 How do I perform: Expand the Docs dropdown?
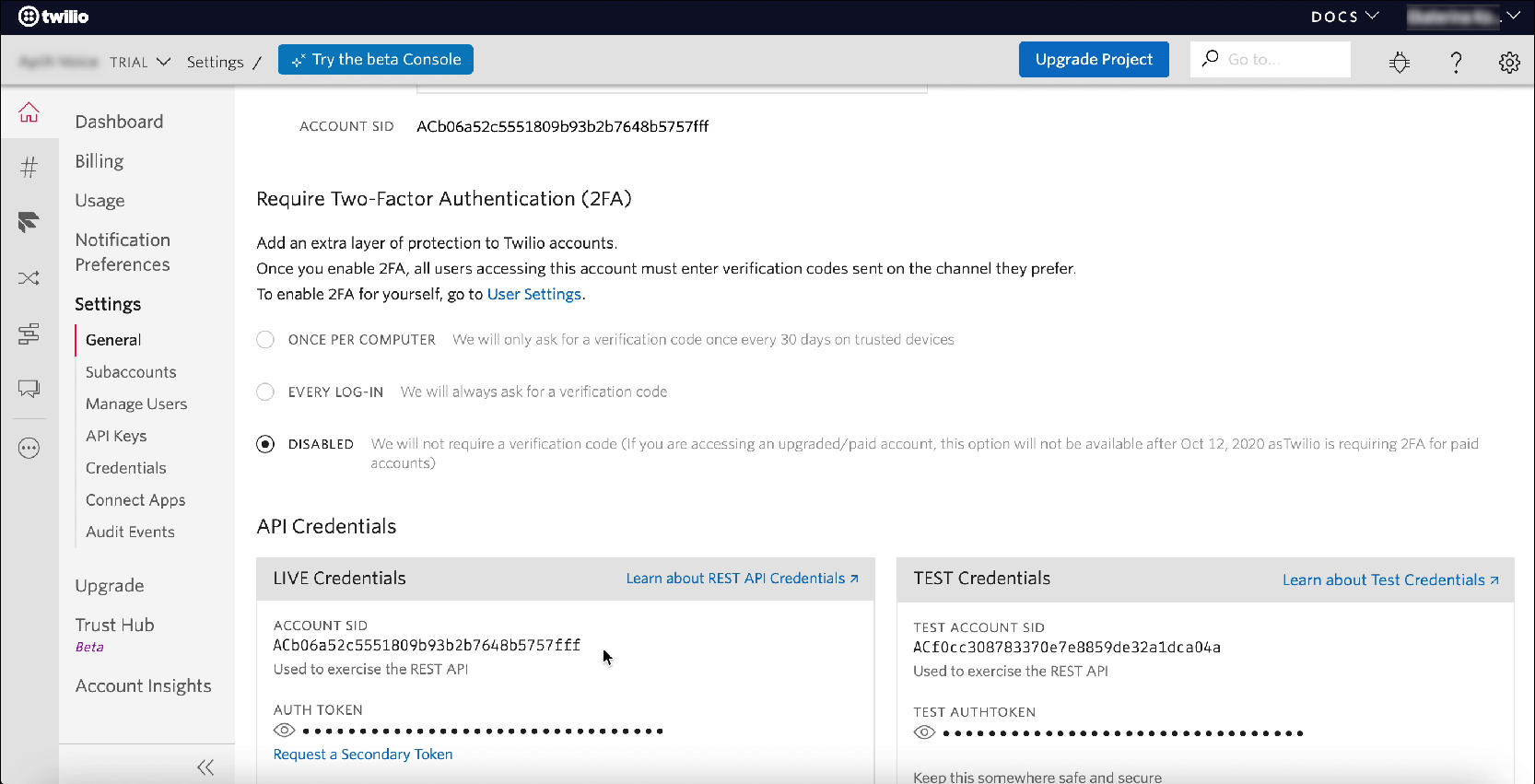coord(1344,17)
